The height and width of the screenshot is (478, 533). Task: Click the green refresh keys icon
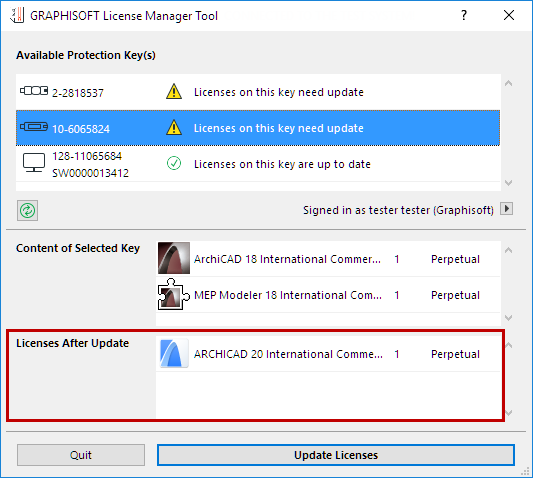tap(28, 210)
